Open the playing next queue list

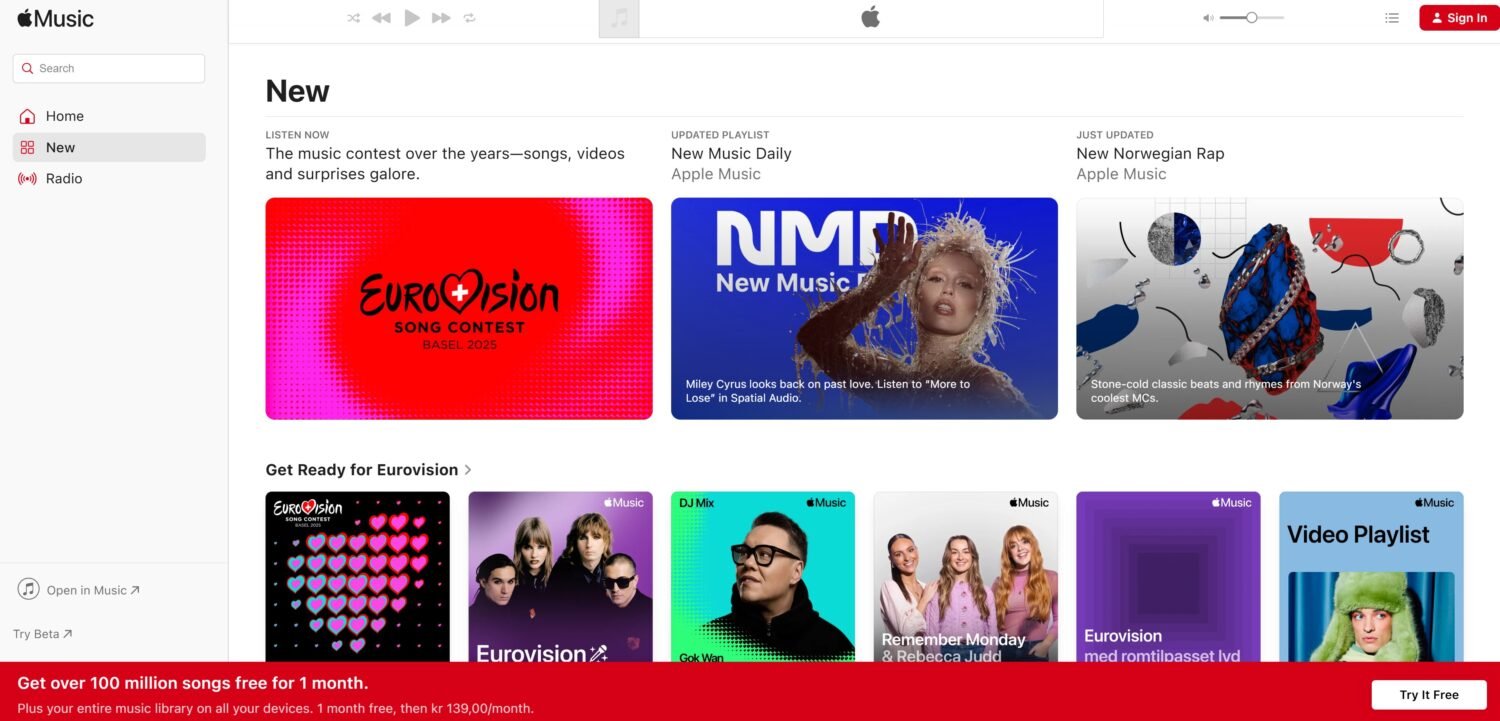(x=1391, y=18)
